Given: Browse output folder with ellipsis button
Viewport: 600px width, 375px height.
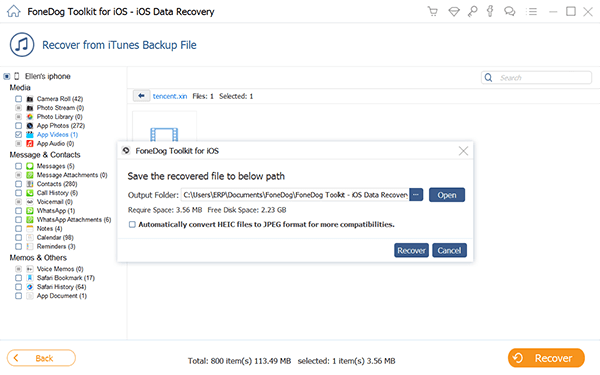Looking at the screenshot, I should (416, 194).
